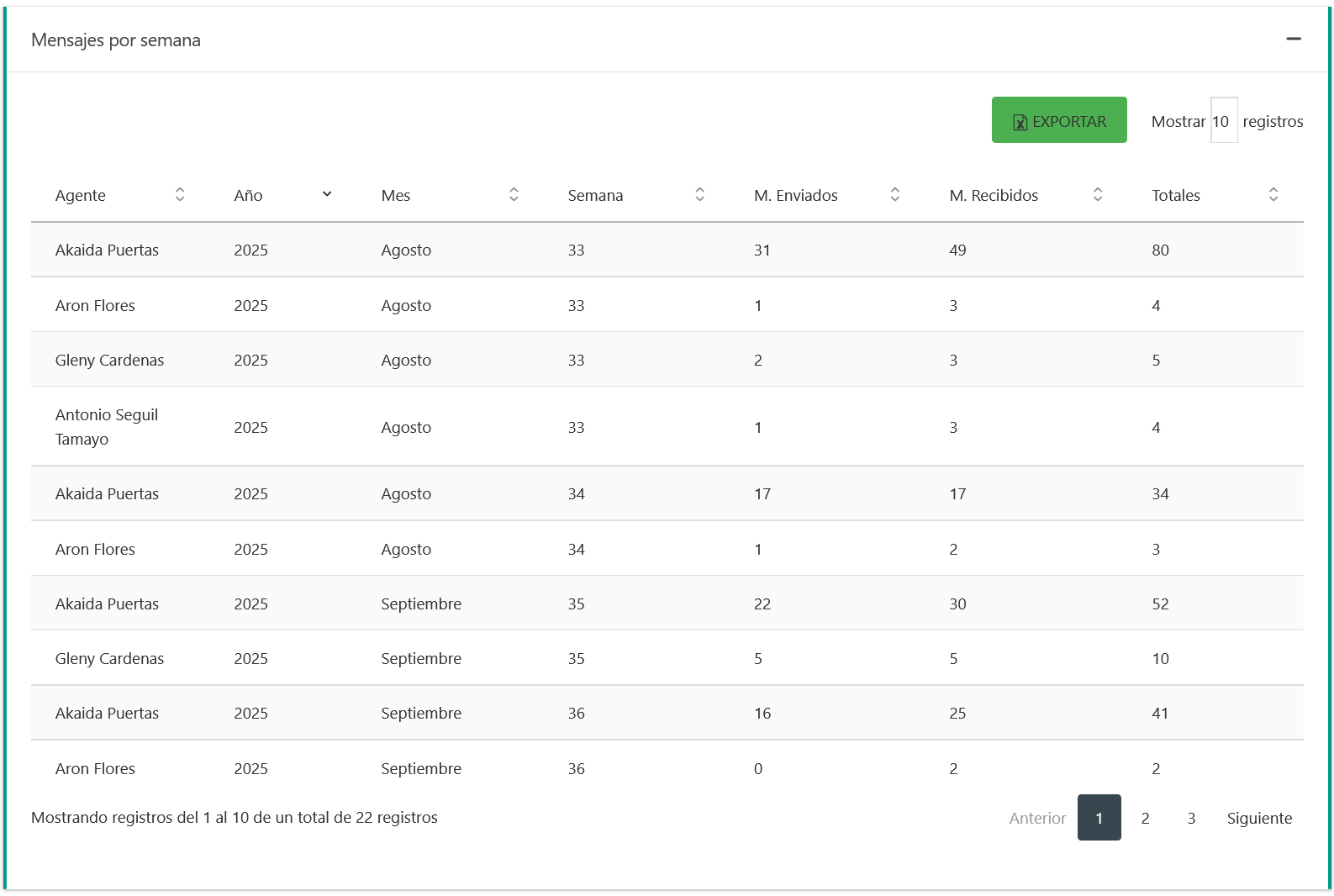Image resolution: width=1334 pixels, height=896 pixels.
Task: Sort by Totales sort icon
Action: pos(1273,195)
